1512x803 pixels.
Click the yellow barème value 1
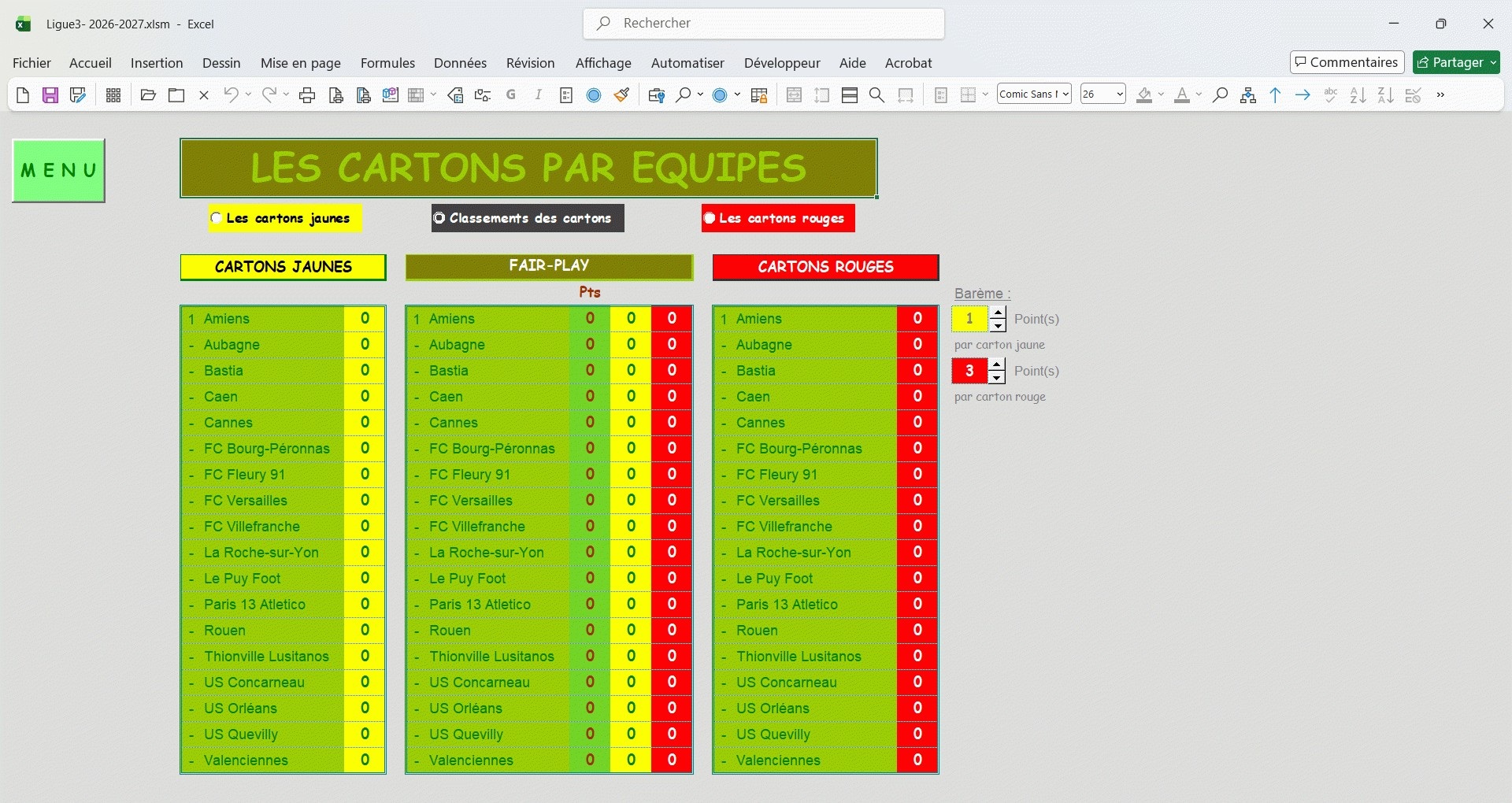pyautogui.click(x=969, y=319)
